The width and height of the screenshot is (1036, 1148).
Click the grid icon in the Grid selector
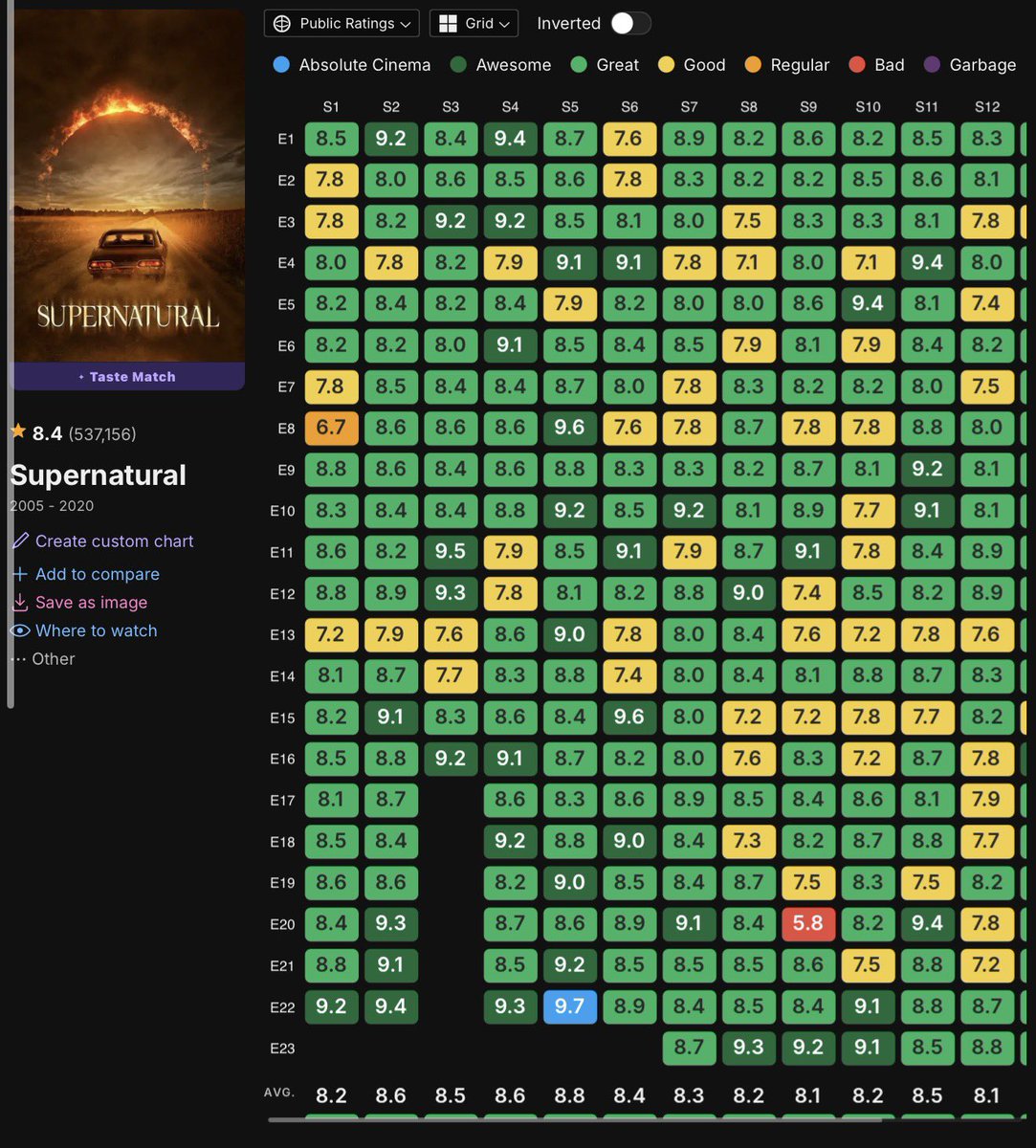[x=447, y=23]
